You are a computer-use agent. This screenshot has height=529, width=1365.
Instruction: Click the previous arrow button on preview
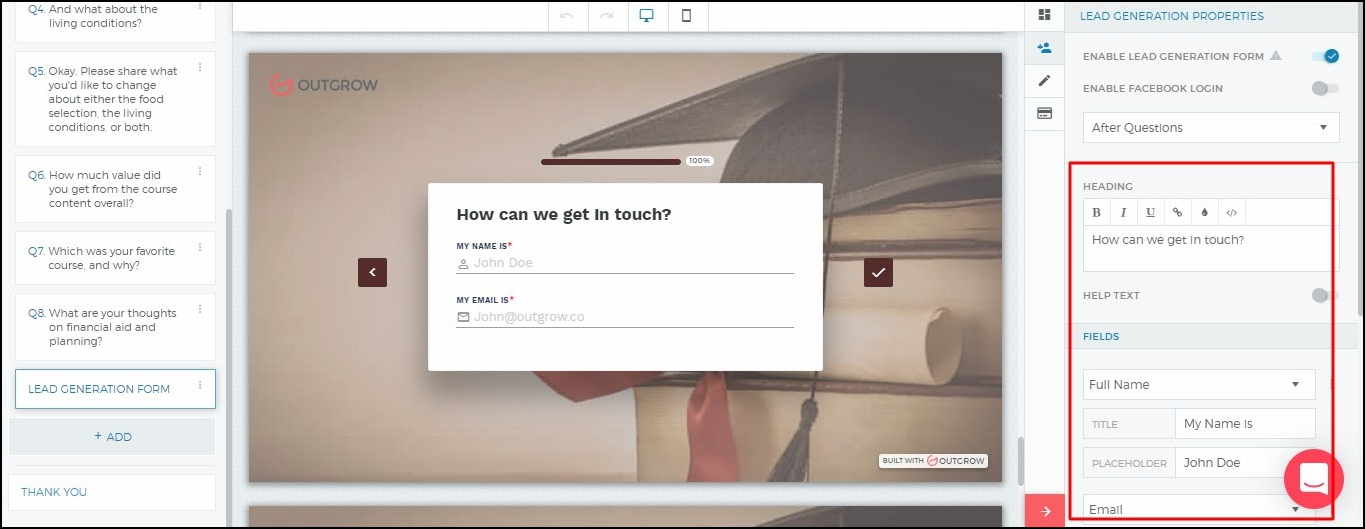point(372,272)
